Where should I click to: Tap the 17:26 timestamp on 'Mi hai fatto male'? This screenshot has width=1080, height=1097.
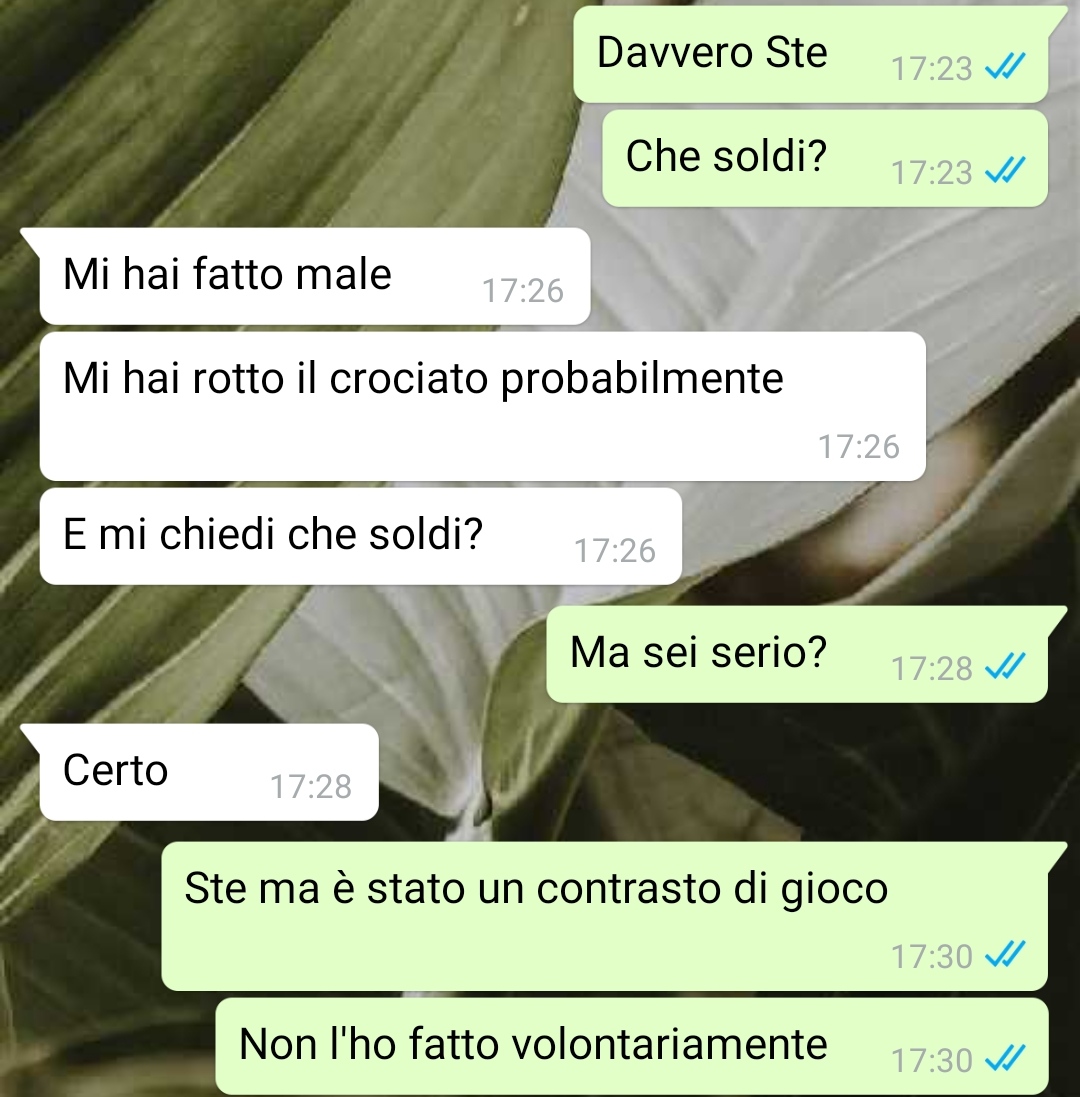(523, 290)
